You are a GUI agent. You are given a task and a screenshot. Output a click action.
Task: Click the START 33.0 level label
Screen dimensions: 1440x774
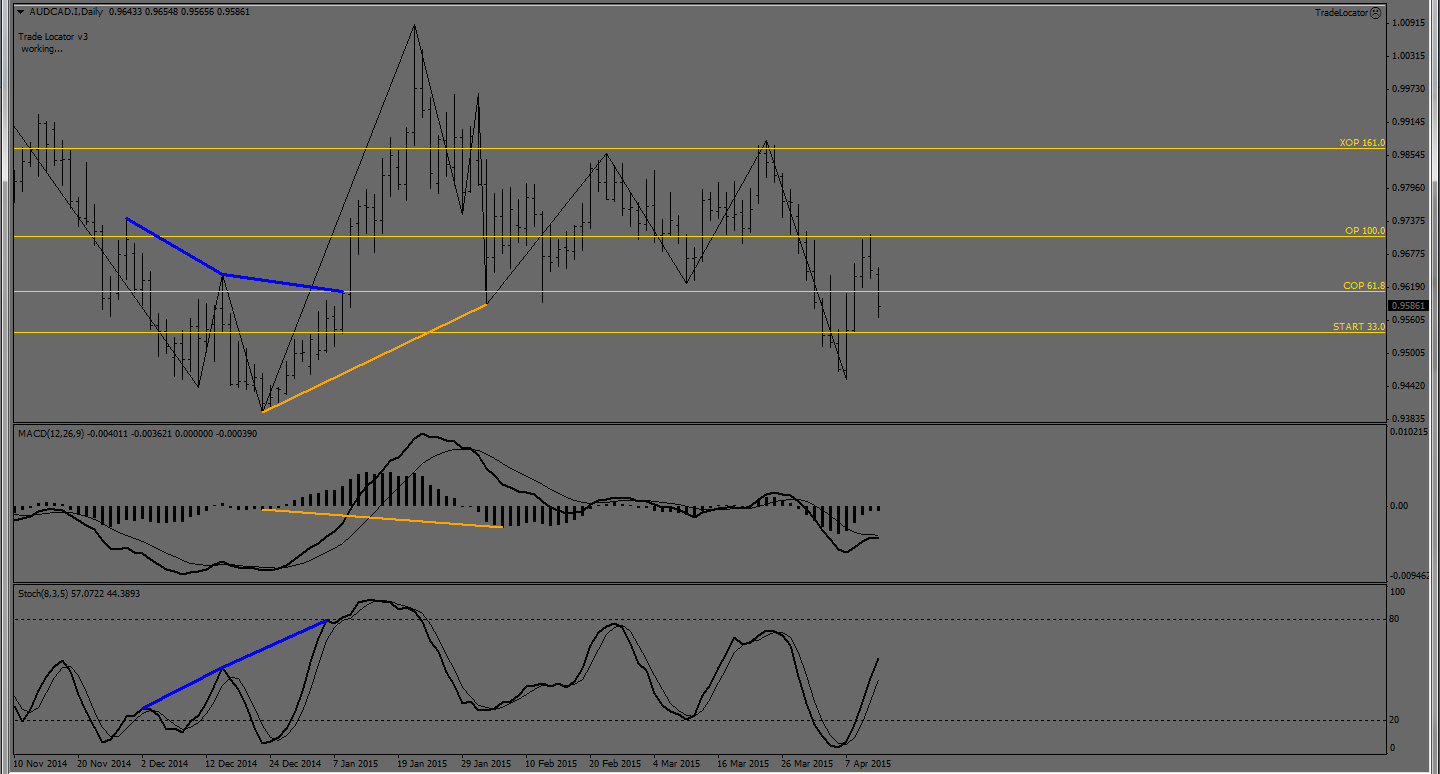click(1359, 327)
